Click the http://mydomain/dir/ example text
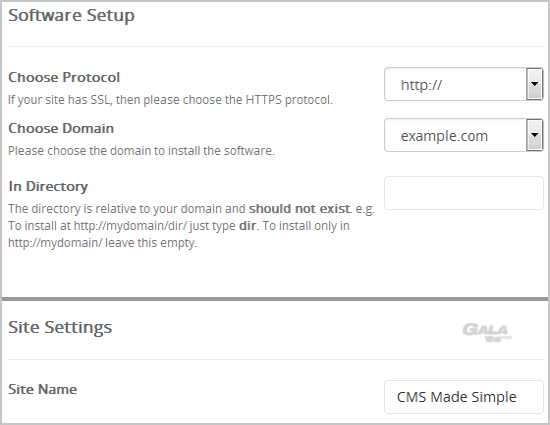Viewport: 550px width, 425px height. click(130, 226)
